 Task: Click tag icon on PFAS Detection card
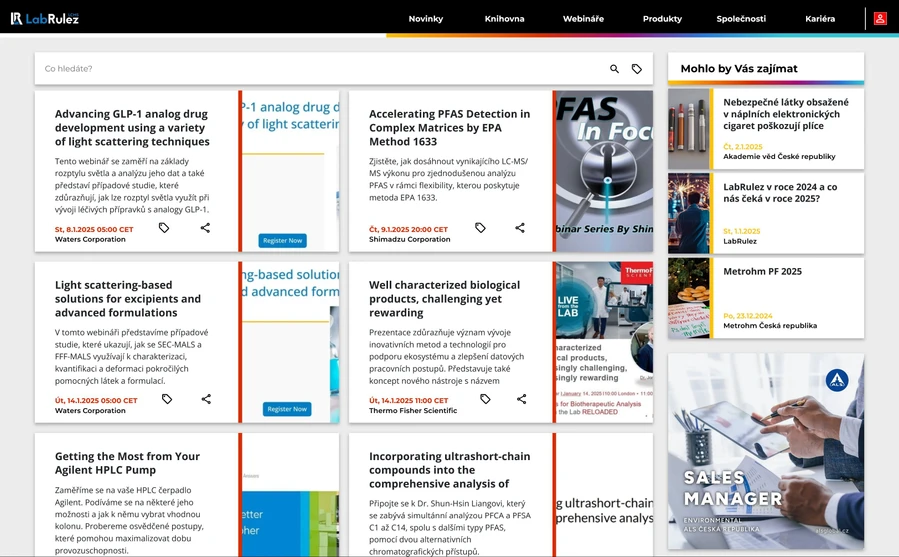[480, 228]
